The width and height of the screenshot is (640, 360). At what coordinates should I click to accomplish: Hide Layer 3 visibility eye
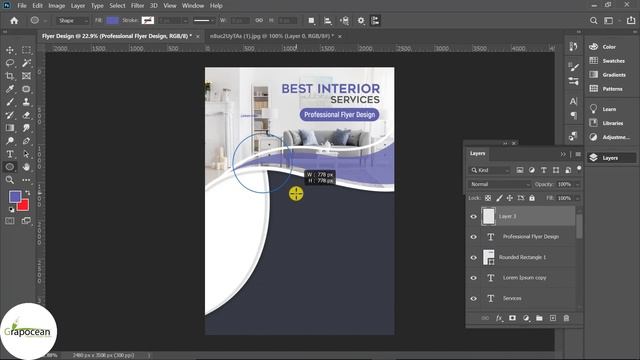point(473,216)
